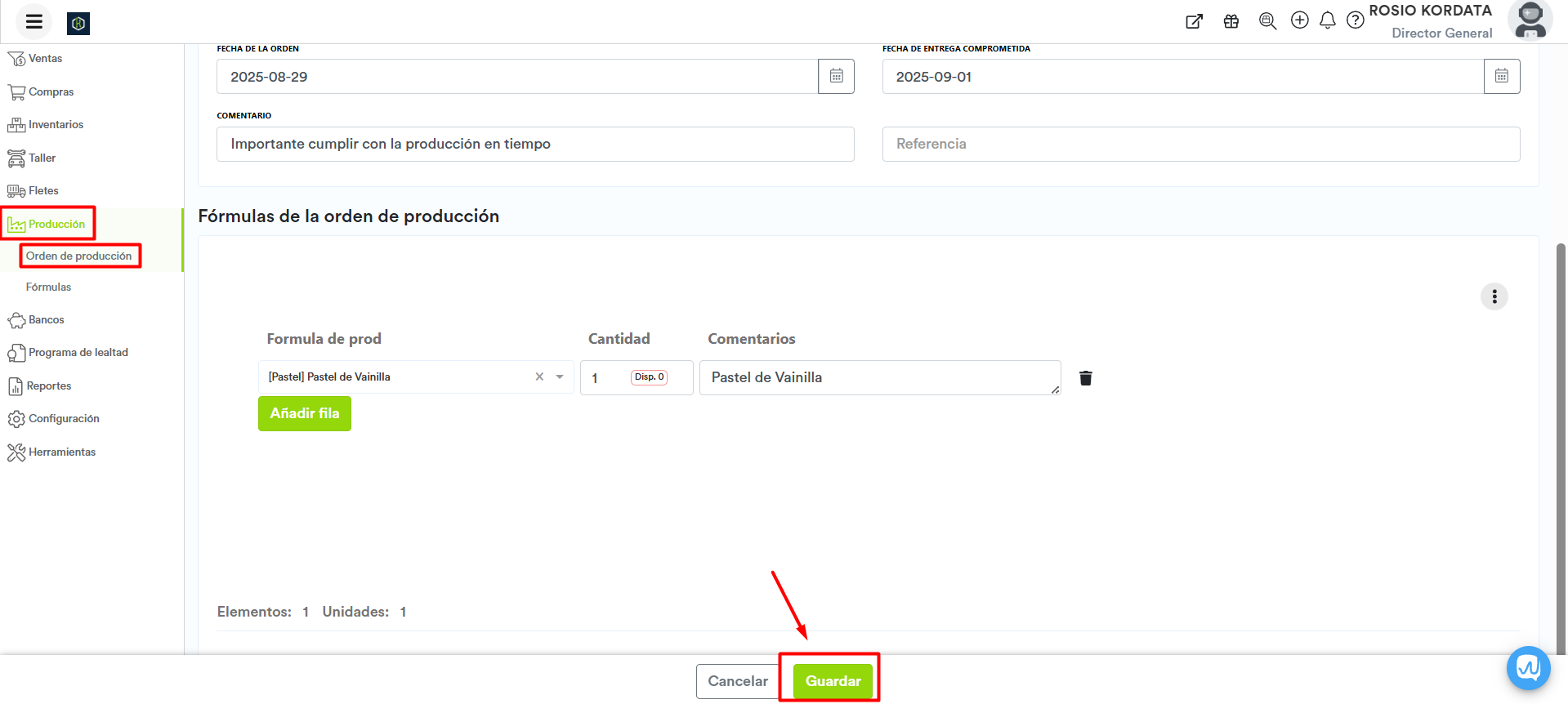The image size is (1568, 704).
Task: Click the Referencia input field
Action: coord(1200,145)
